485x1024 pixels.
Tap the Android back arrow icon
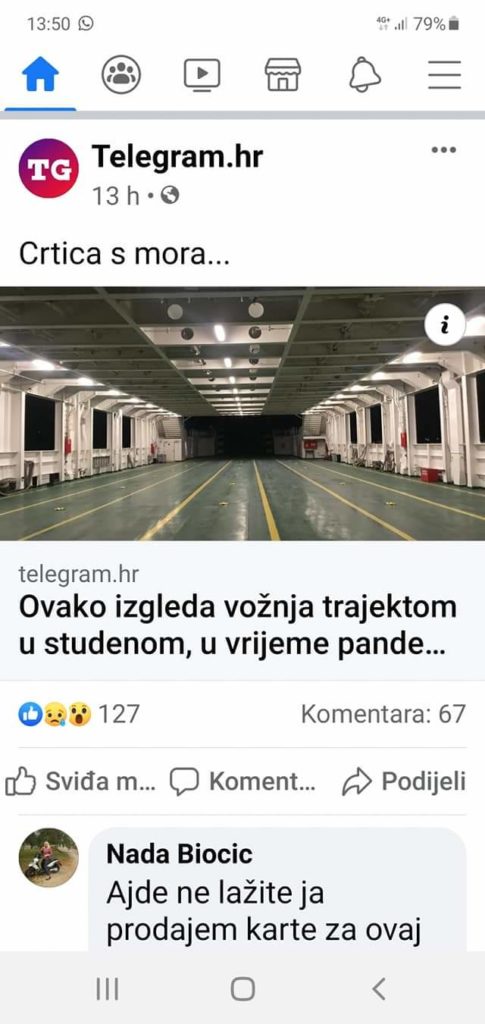(x=379, y=989)
